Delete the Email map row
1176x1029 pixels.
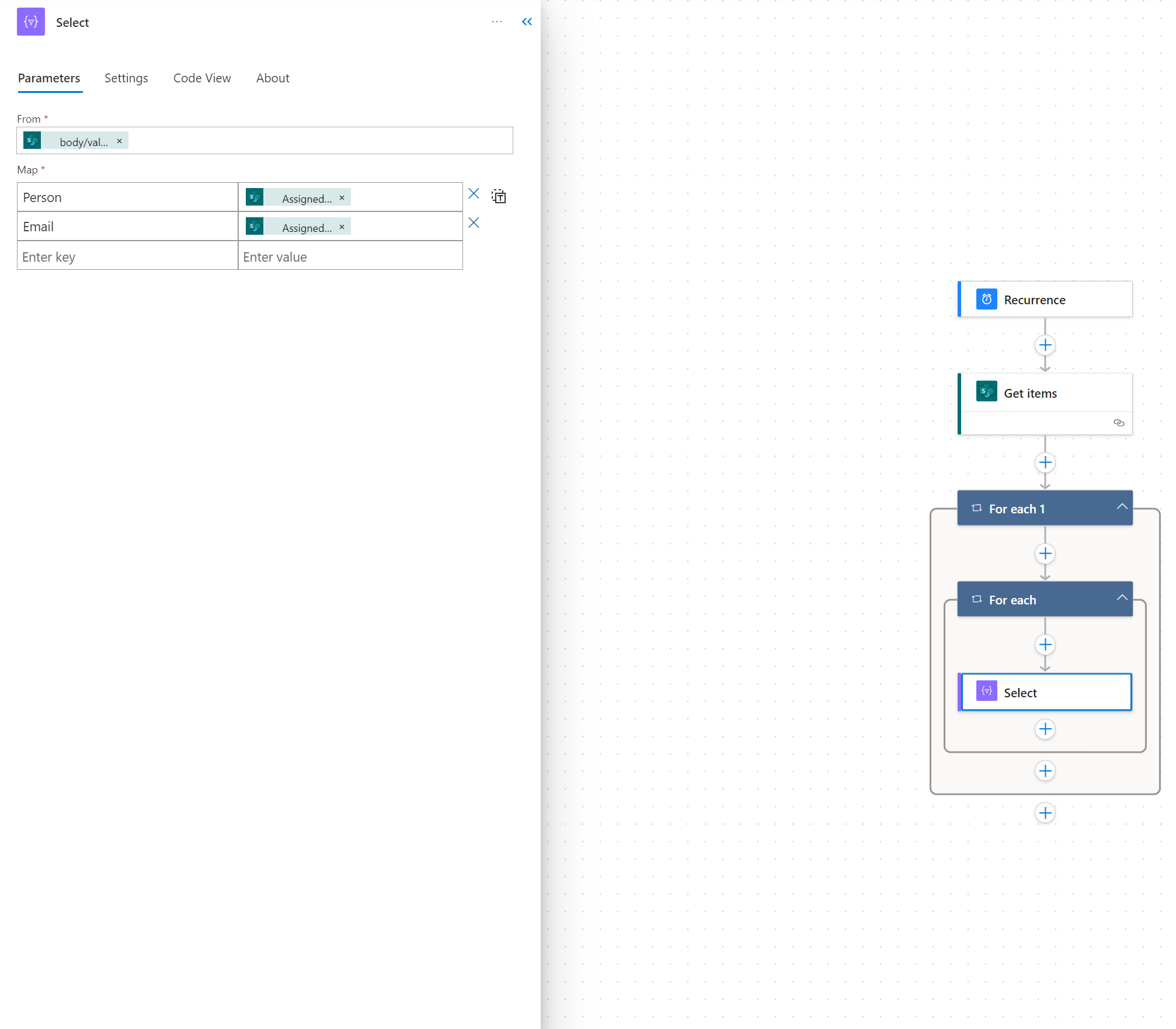[x=474, y=223]
